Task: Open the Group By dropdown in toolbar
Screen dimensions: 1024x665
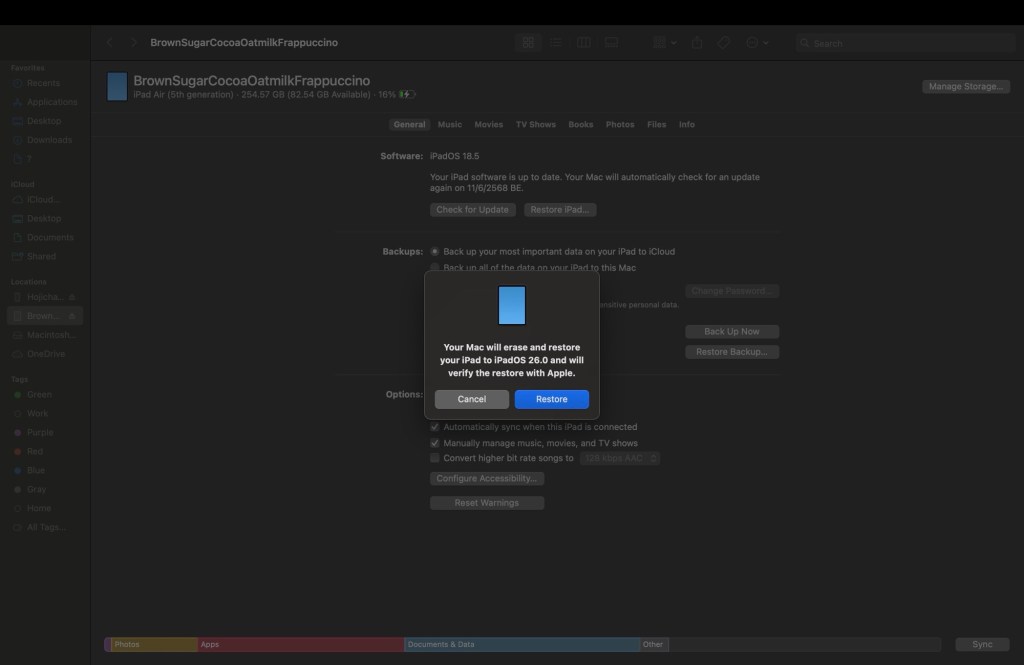Action: point(664,43)
